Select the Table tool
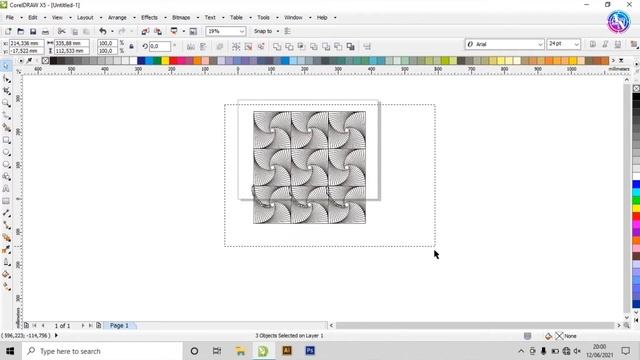The height and width of the screenshot is (360, 640). pyautogui.click(x=6, y=201)
